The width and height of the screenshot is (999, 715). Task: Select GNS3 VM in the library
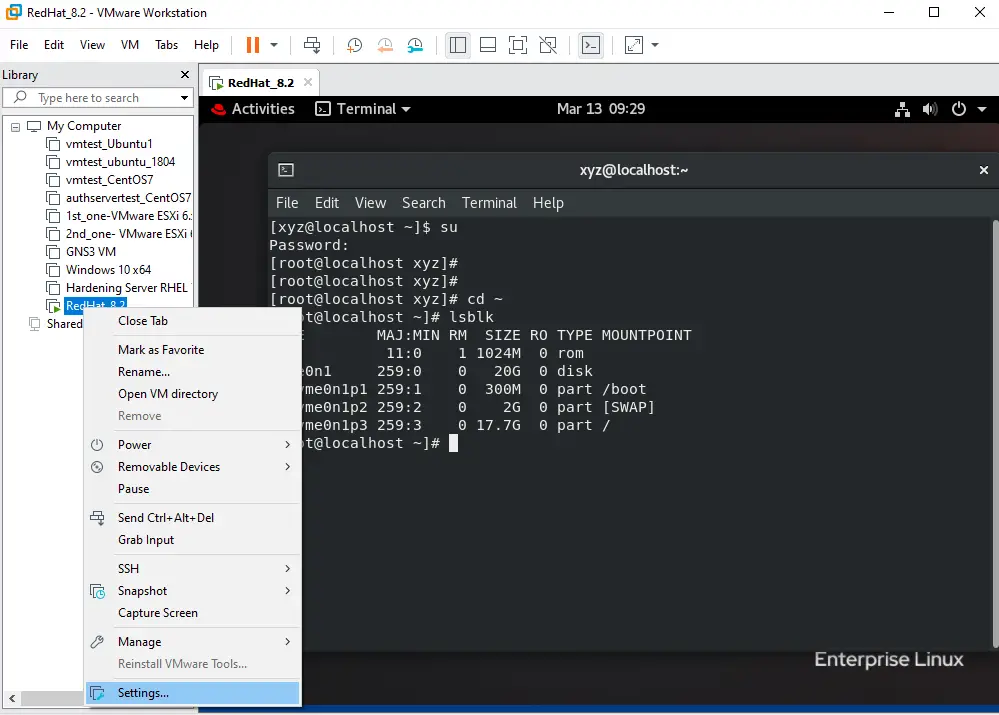pyautogui.click(x=90, y=252)
